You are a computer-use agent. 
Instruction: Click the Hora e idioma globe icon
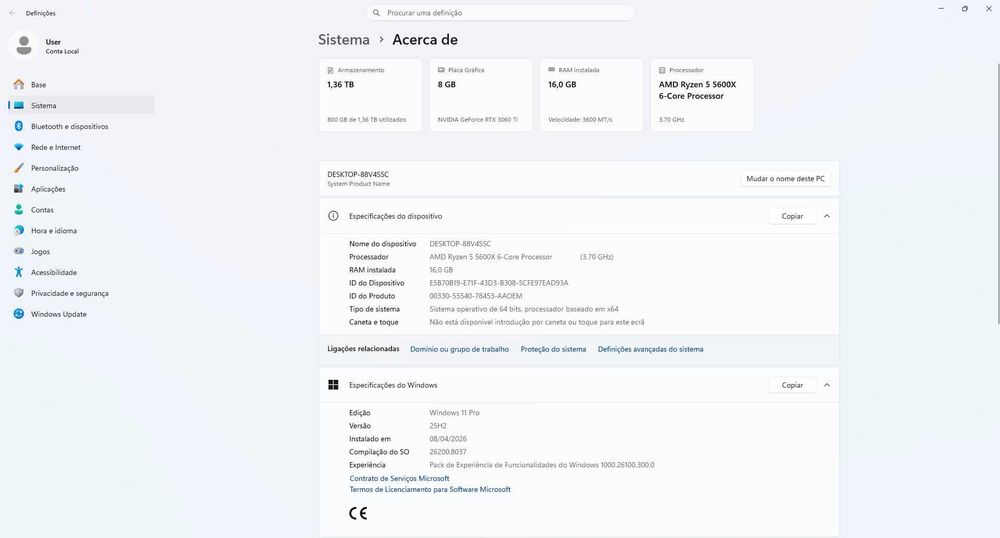click(x=18, y=230)
